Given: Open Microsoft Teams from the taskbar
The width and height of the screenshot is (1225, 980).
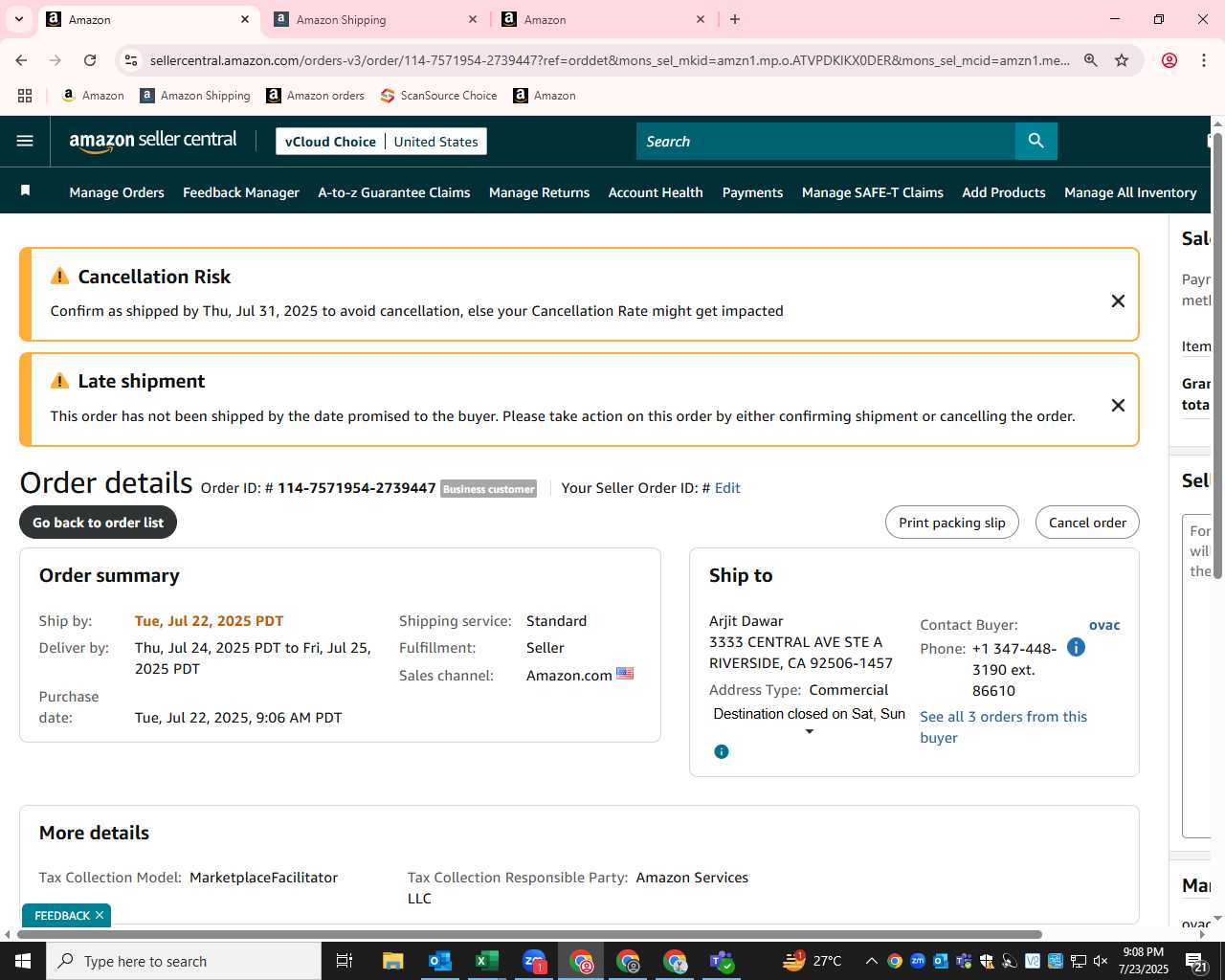Looking at the screenshot, I should click(722, 961).
